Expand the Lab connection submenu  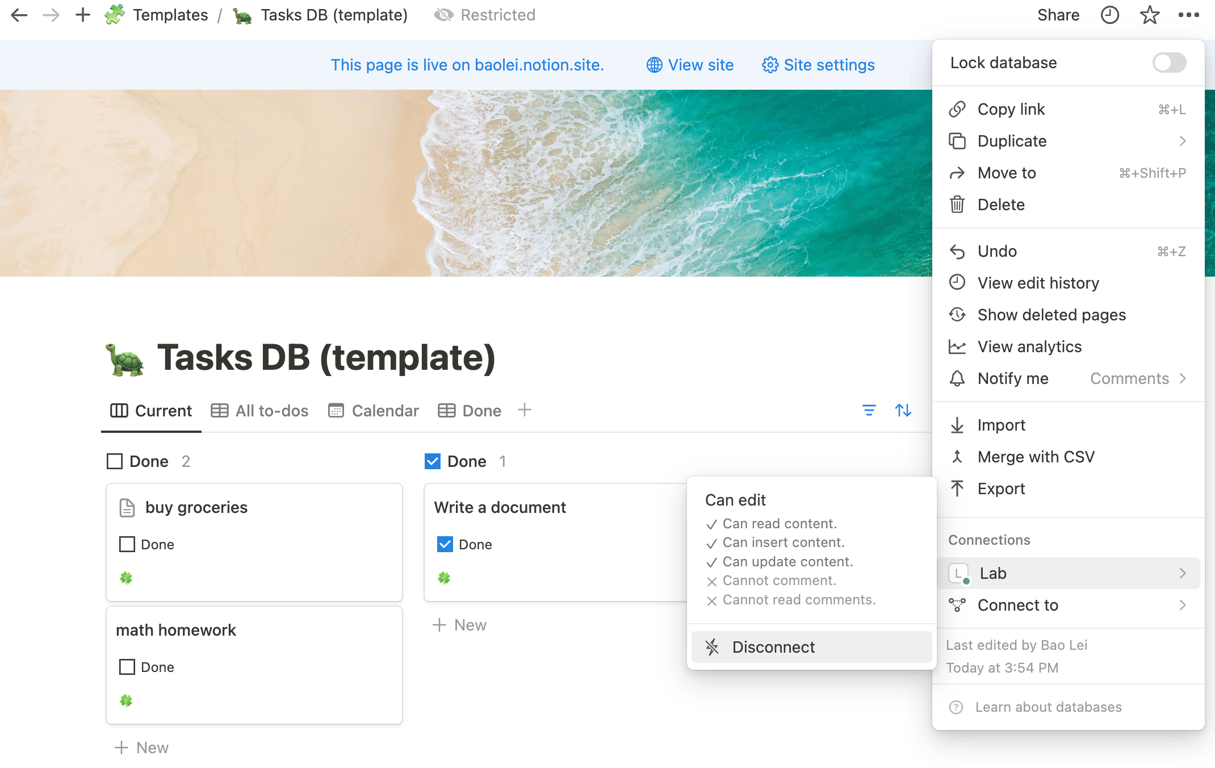coord(1068,573)
